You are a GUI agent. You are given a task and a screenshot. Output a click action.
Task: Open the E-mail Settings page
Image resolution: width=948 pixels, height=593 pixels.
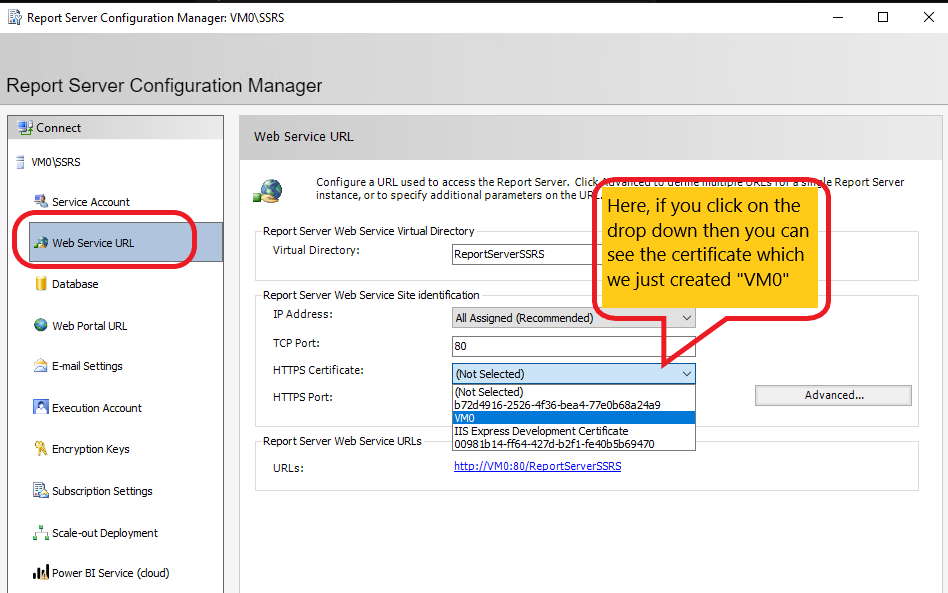click(x=87, y=366)
